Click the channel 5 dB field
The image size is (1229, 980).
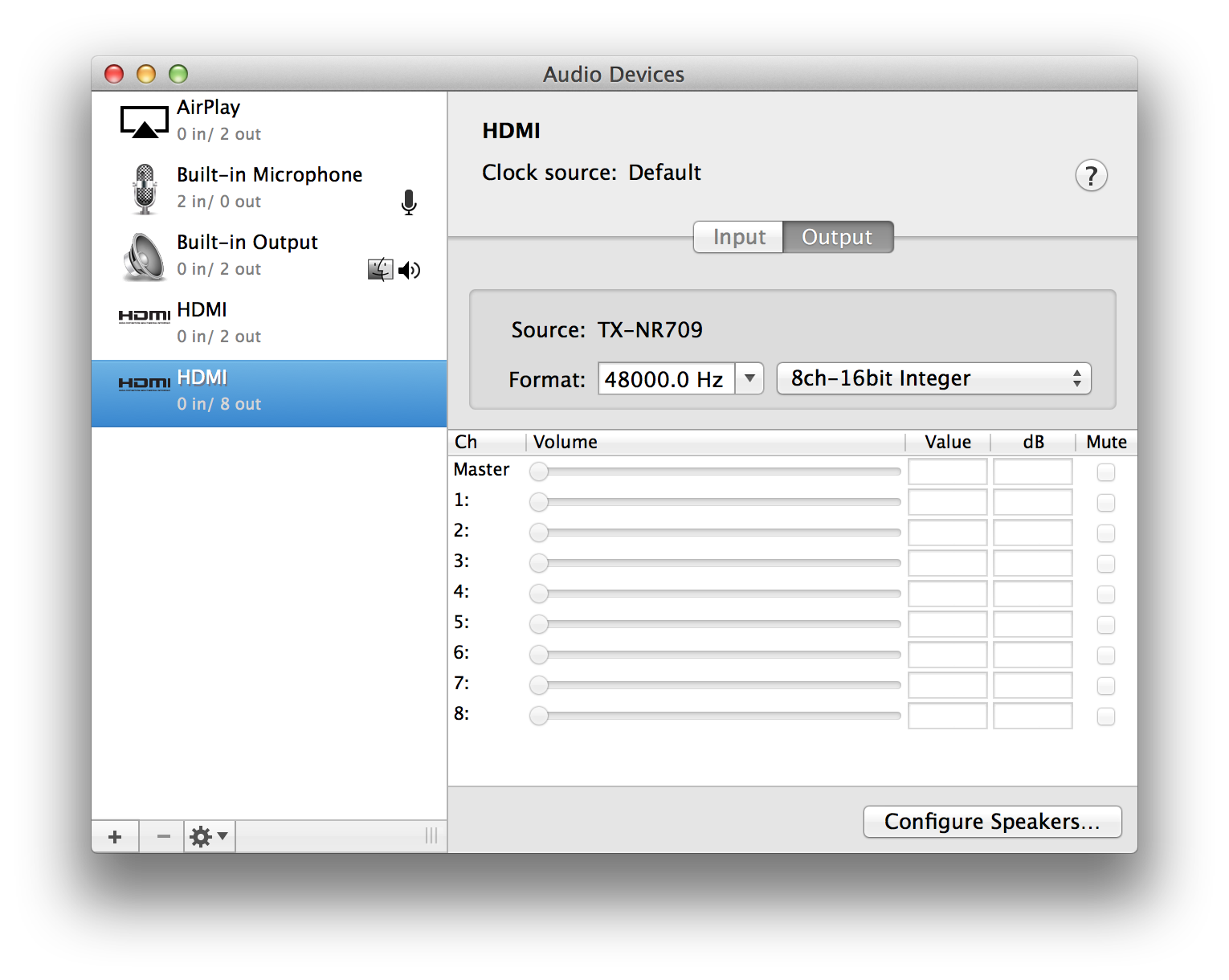pyautogui.click(x=1033, y=624)
